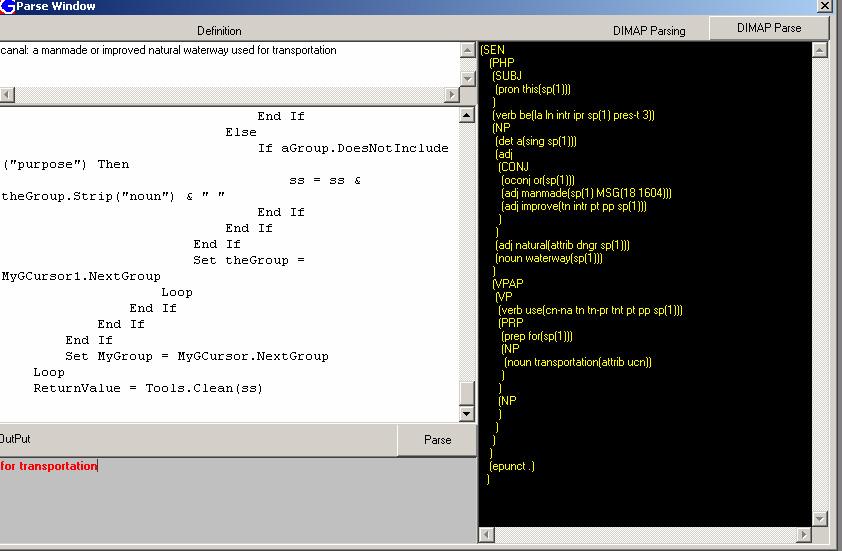Screen dimensions: 842x551
Task: Click left arrow of definition horizontal scrollbar
Action: tap(7, 95)
